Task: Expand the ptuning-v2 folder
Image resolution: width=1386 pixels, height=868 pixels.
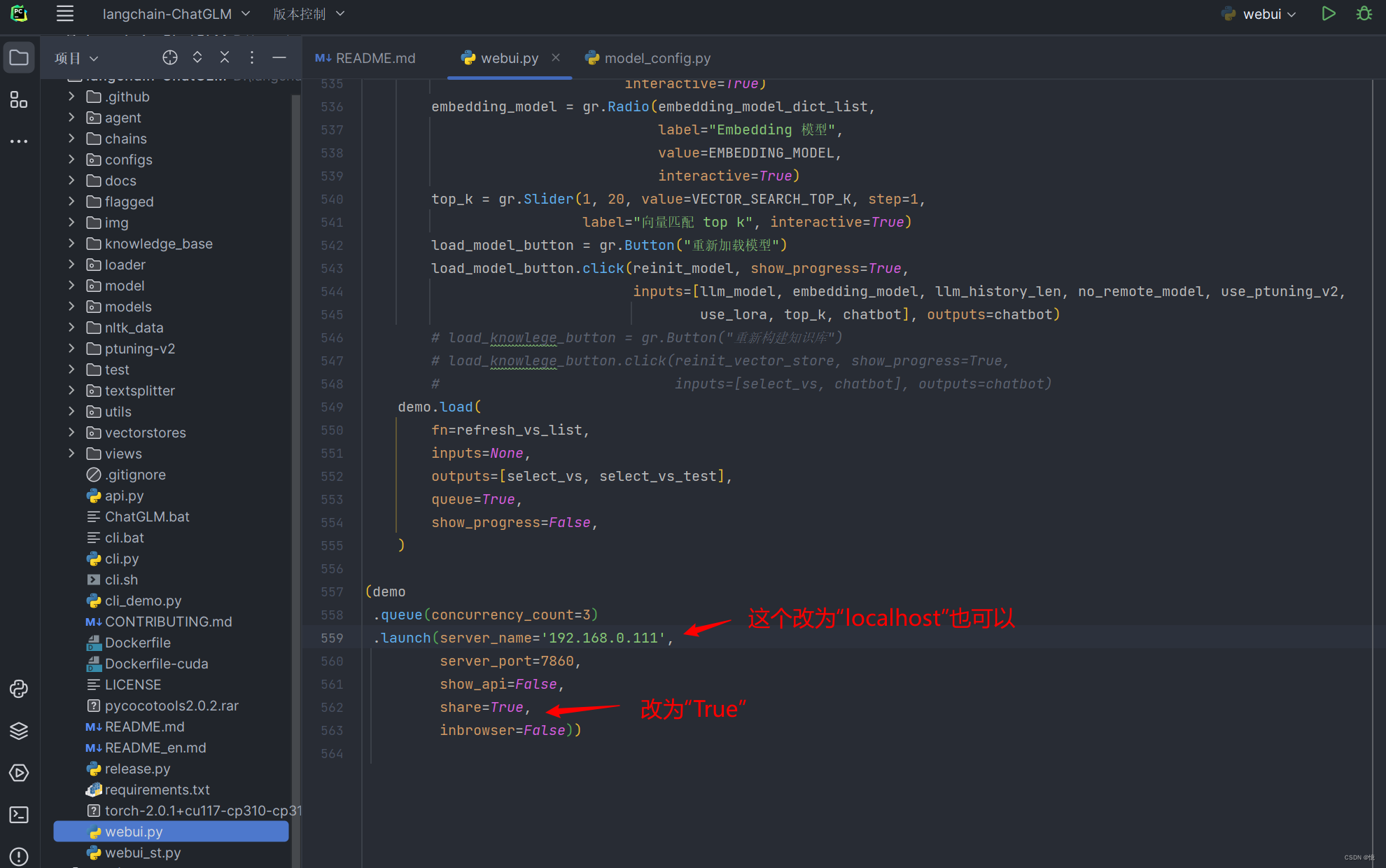Action: (x=71, y=349)
